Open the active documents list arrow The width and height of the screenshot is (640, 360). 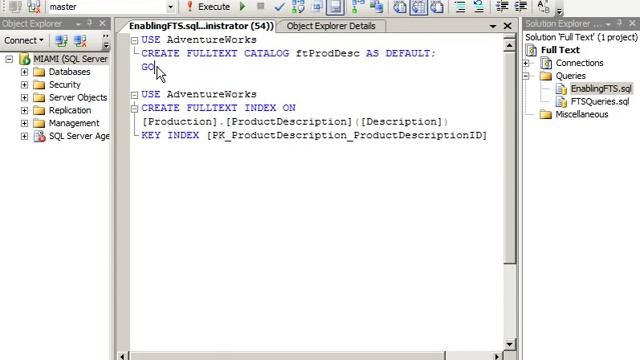[x=493, y=26]
